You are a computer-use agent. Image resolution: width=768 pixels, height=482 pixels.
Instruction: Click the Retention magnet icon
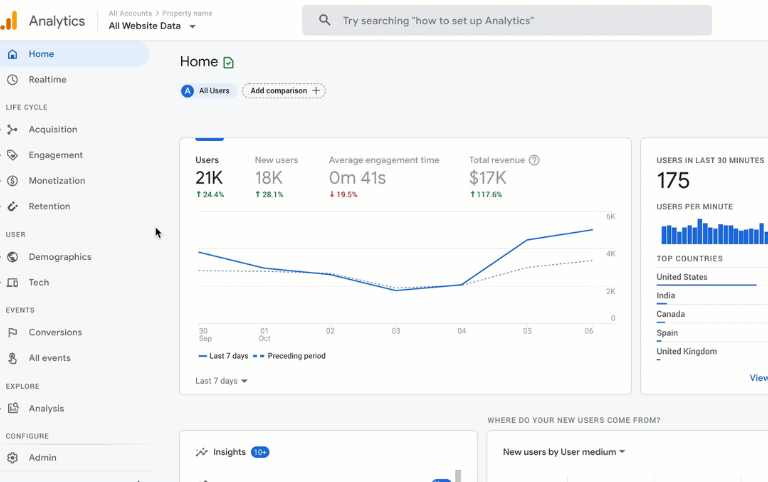click(13, 206)
